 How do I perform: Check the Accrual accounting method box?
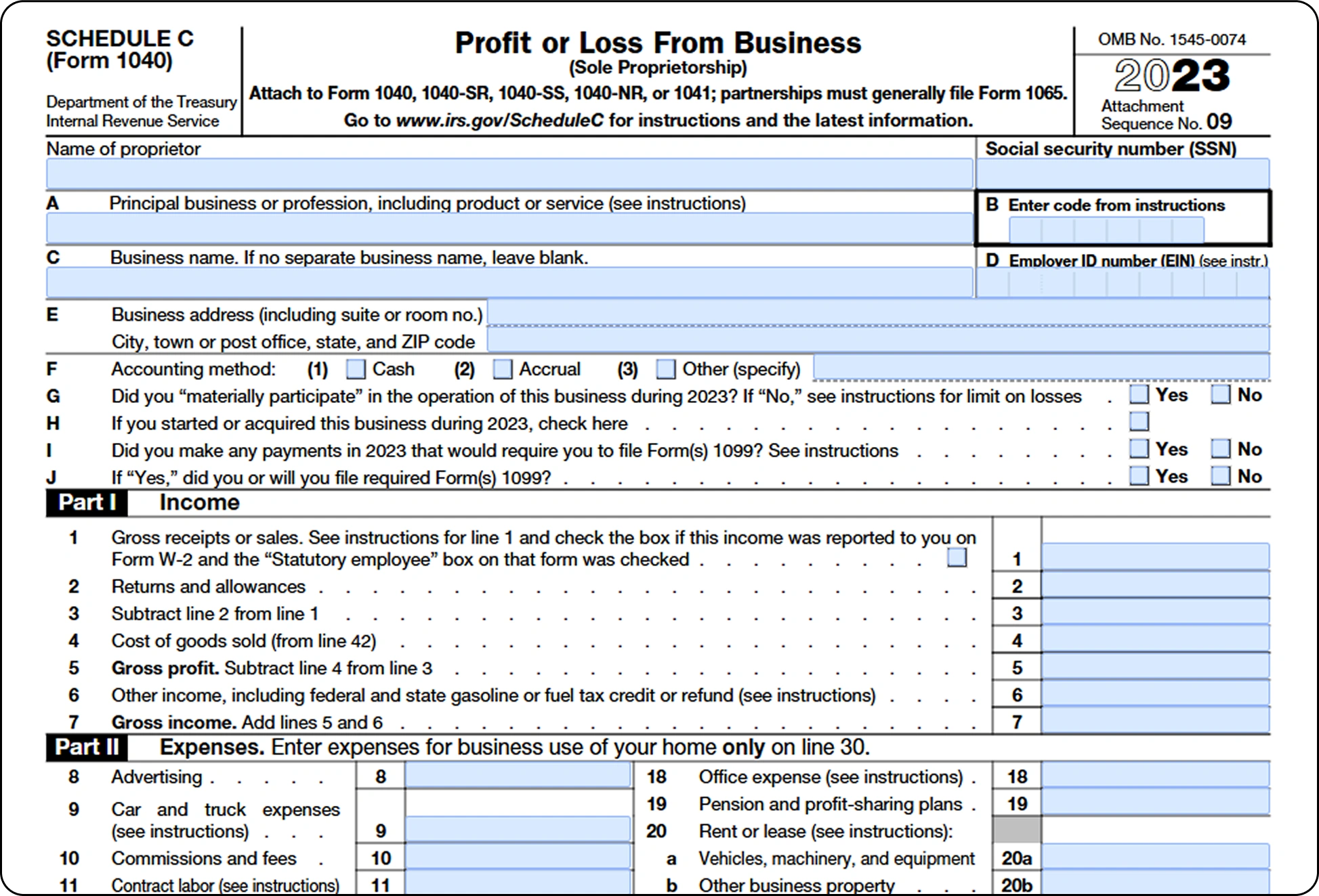point(503,368)
